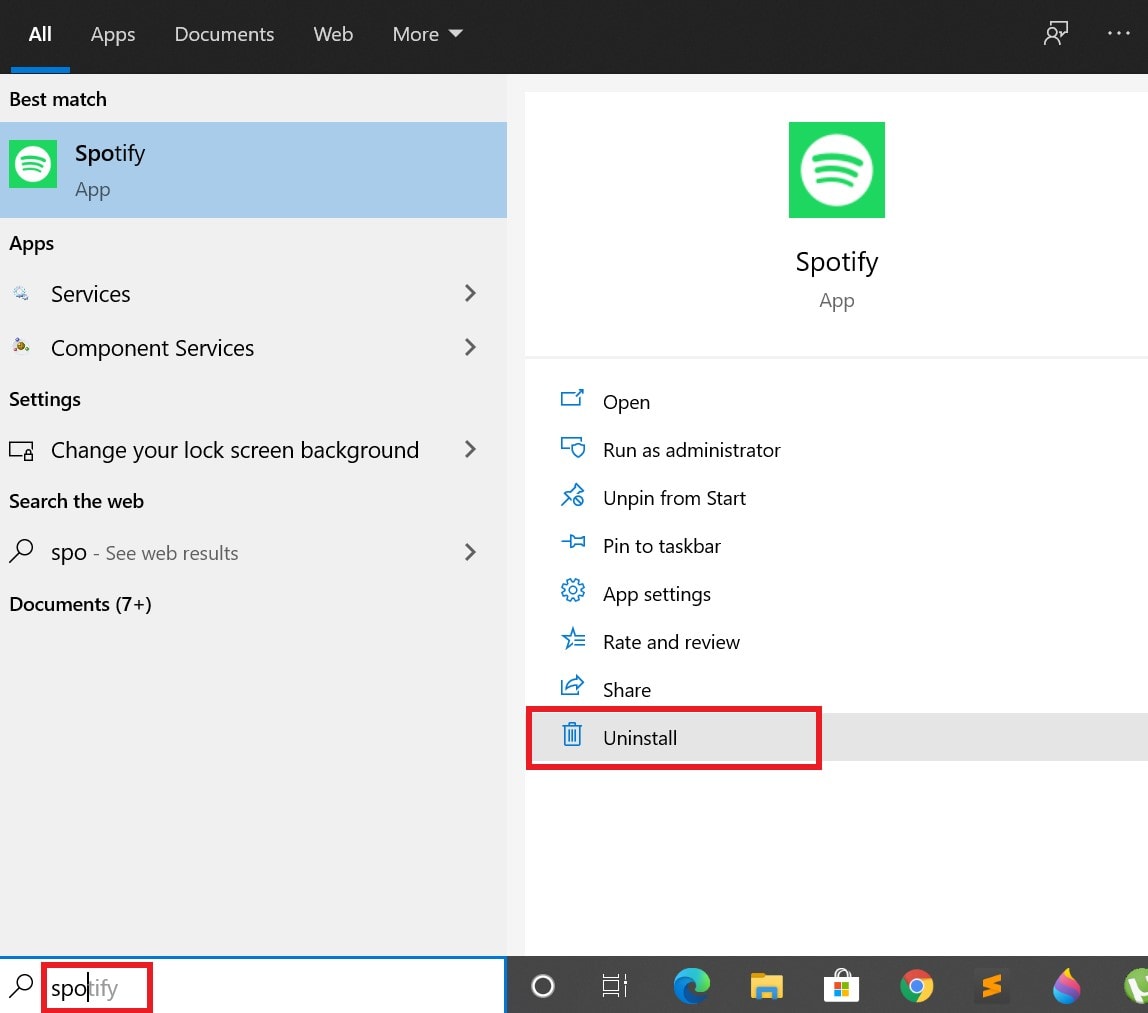
Task: Open Task View on the taskbar
Action: click(615, 987)
